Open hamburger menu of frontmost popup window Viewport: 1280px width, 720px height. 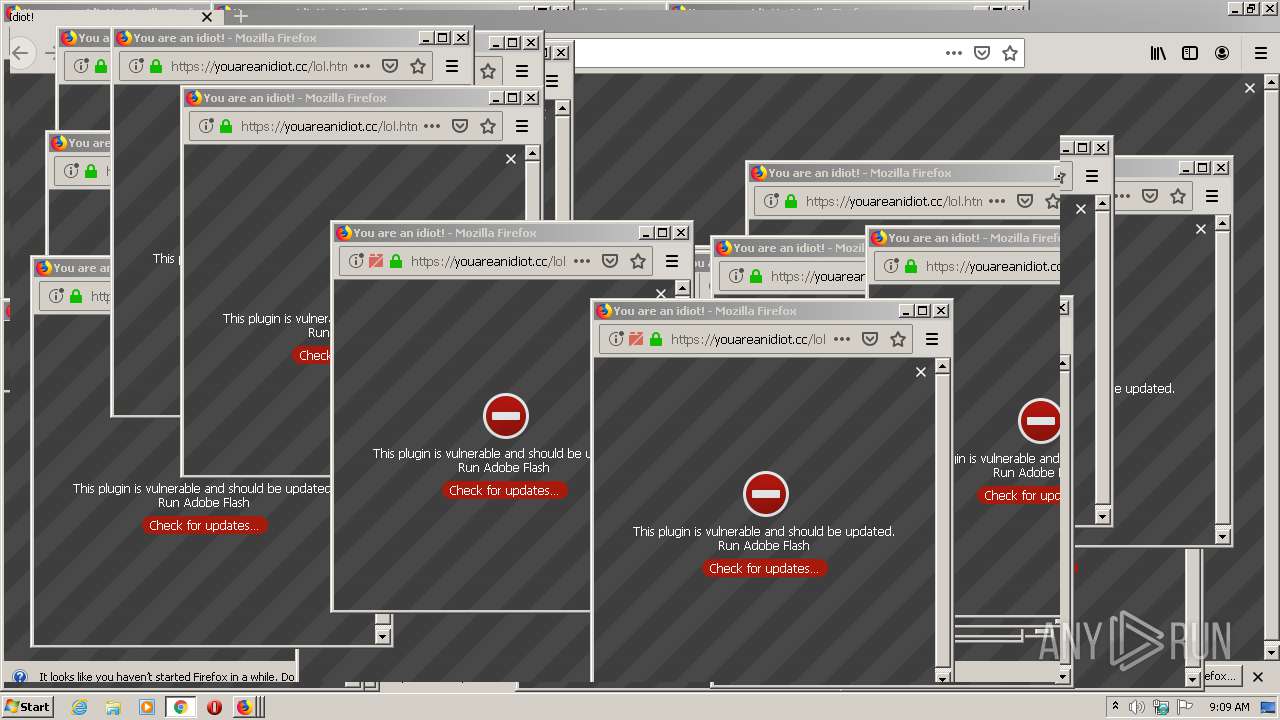coord(932,339)
